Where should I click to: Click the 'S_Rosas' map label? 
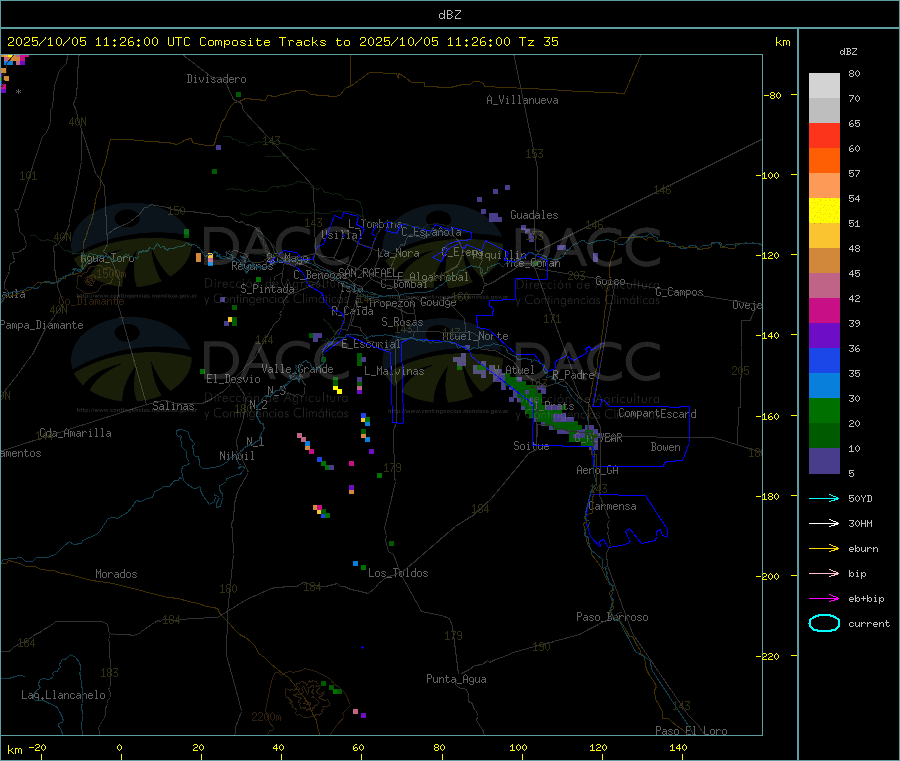pyautogui.click(x=402, y=322)
